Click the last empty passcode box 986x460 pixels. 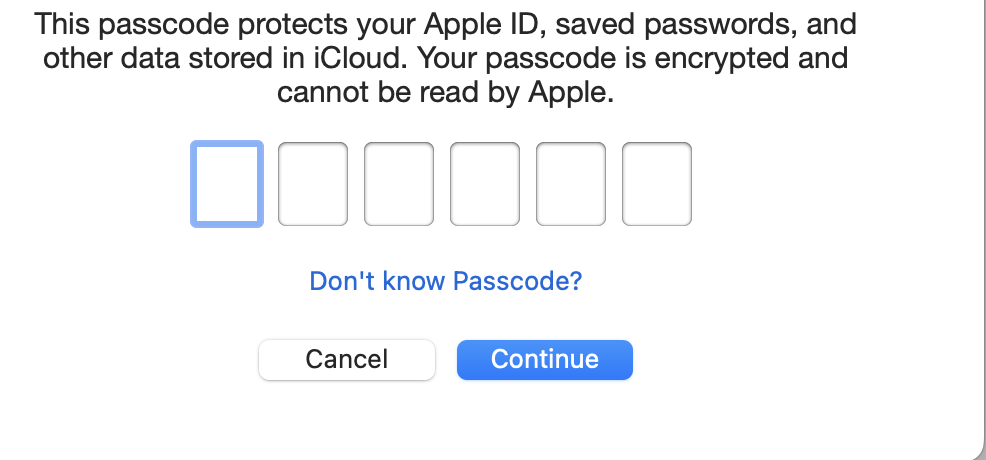[x=657, y=184]
